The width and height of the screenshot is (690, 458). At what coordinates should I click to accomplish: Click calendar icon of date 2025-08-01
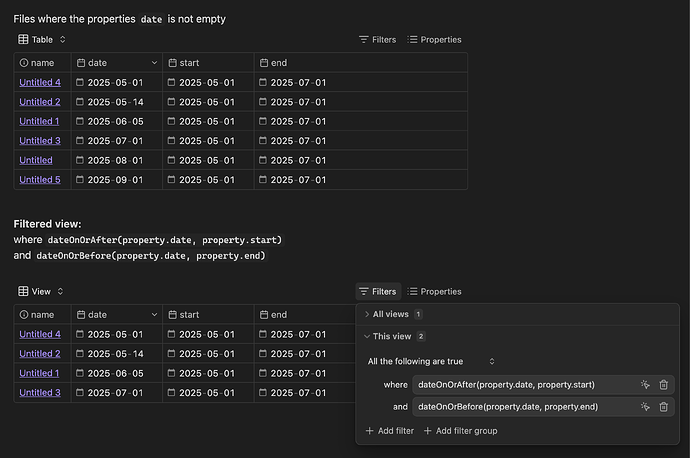pyautogui.click(x=80, y=160)
